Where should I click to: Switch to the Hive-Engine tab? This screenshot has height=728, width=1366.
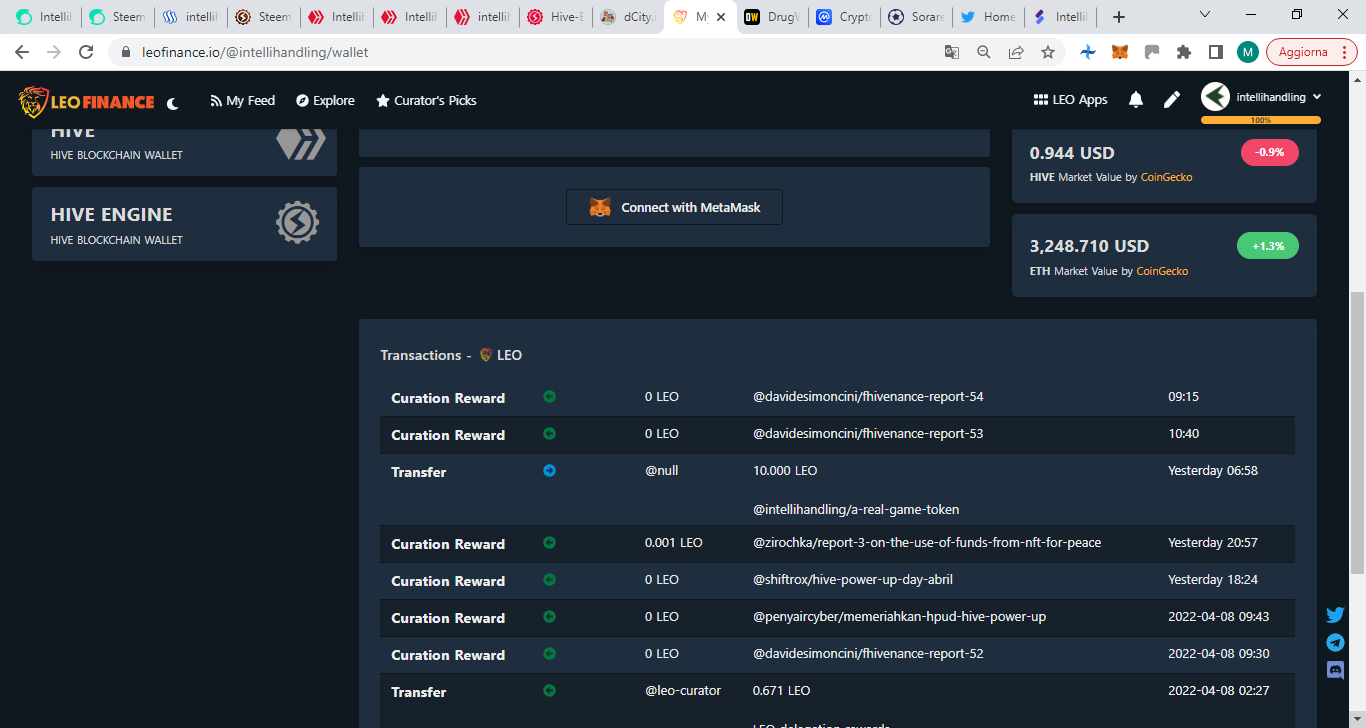(x=556, y=17)
